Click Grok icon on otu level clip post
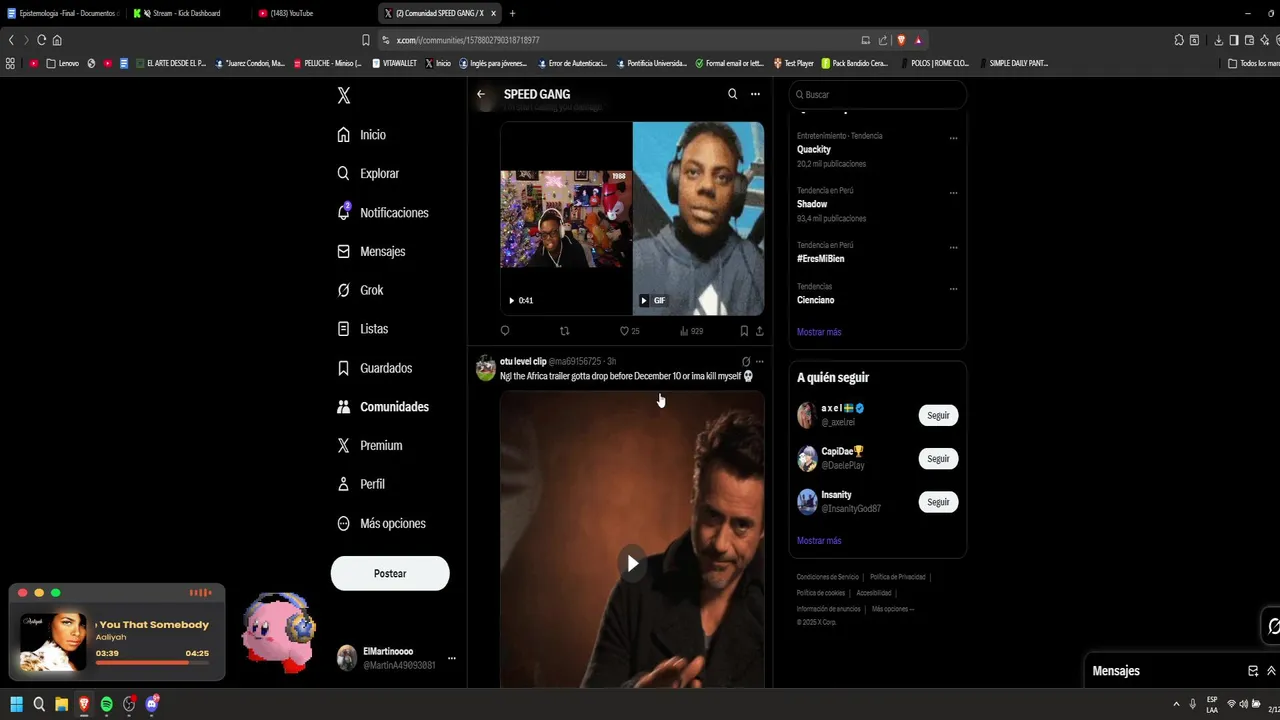 tap(745, 362)
